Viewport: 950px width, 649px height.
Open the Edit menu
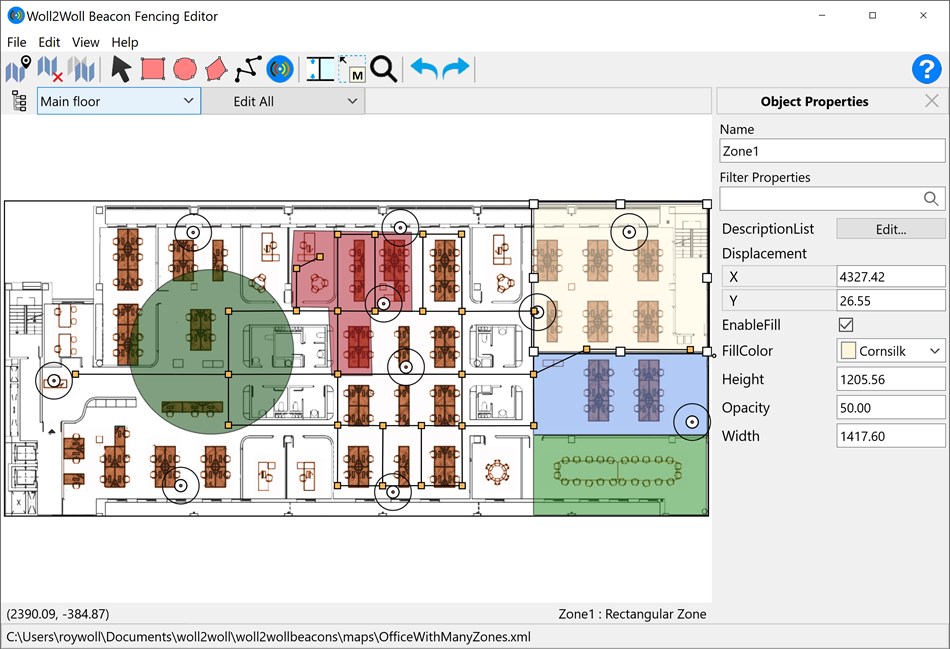[x=48, y=42]
